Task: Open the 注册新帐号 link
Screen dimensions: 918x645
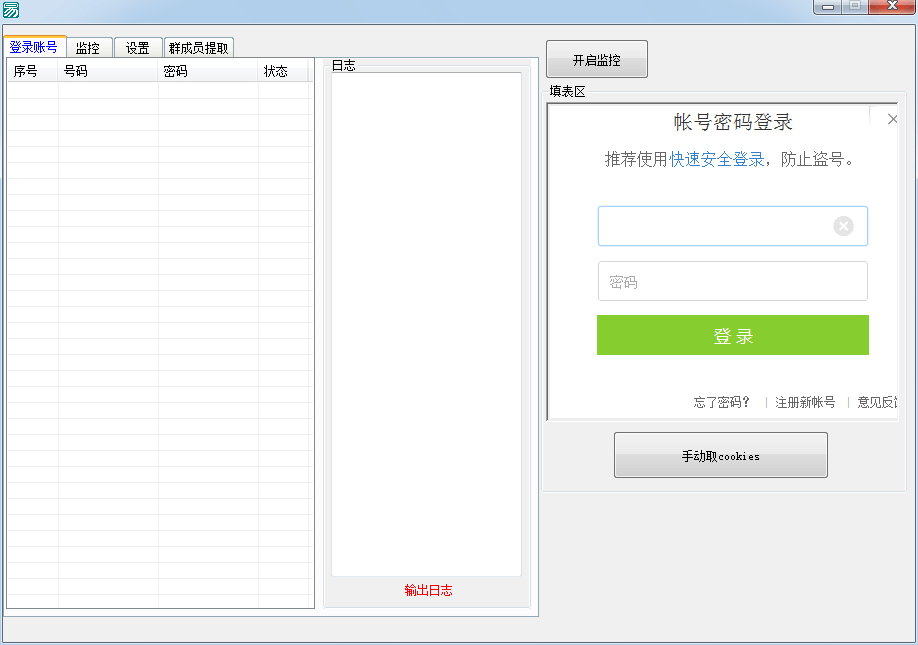Action: [803, 402]
